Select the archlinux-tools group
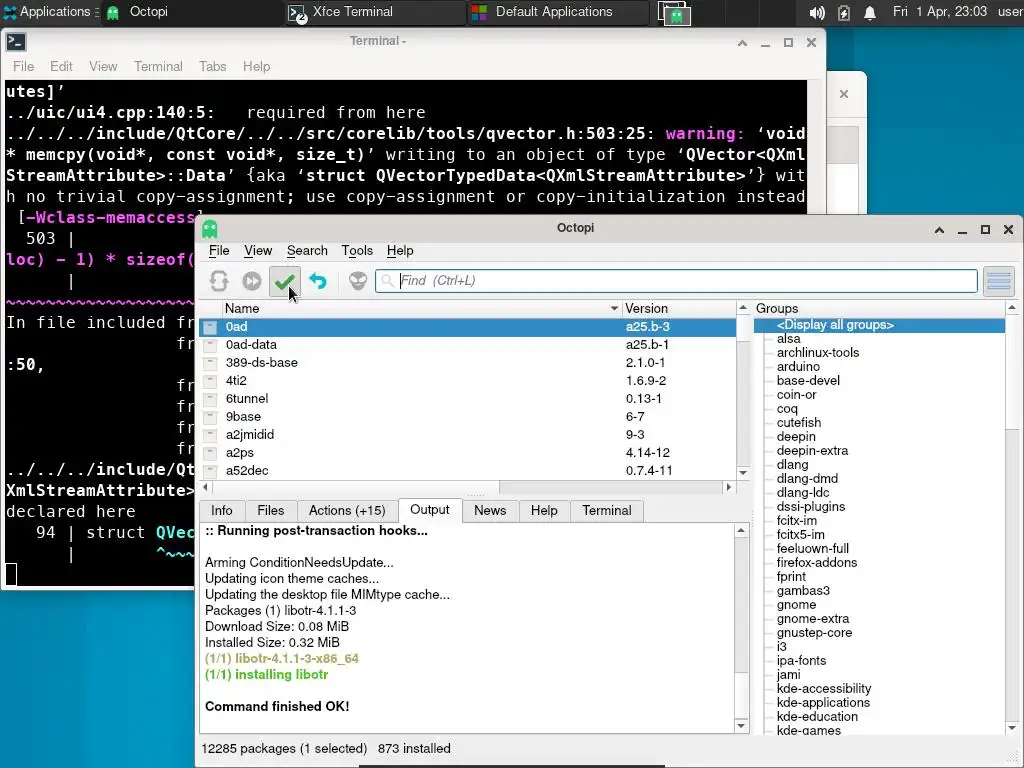Image resolution: width=1024 pixels, height=768 pixels. point(818,353)
